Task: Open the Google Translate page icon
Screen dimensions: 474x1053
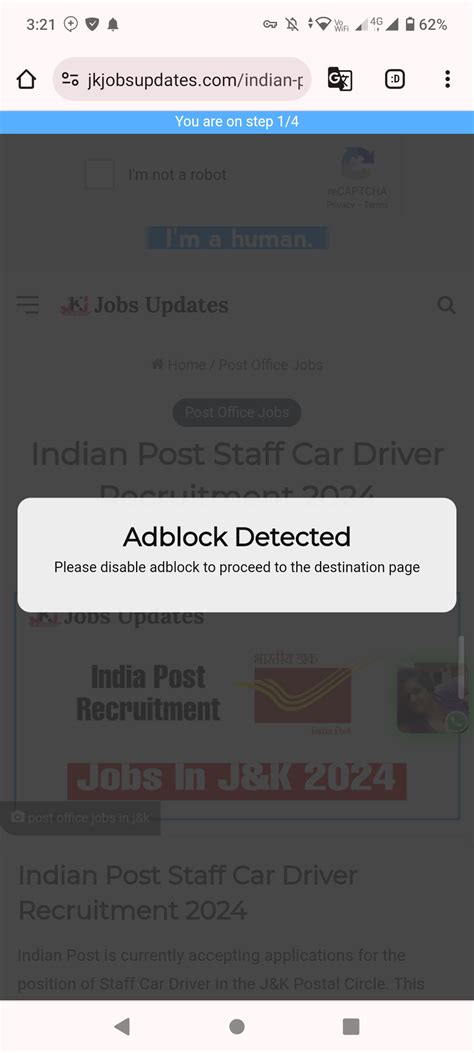Action: (x=340, y=79)
